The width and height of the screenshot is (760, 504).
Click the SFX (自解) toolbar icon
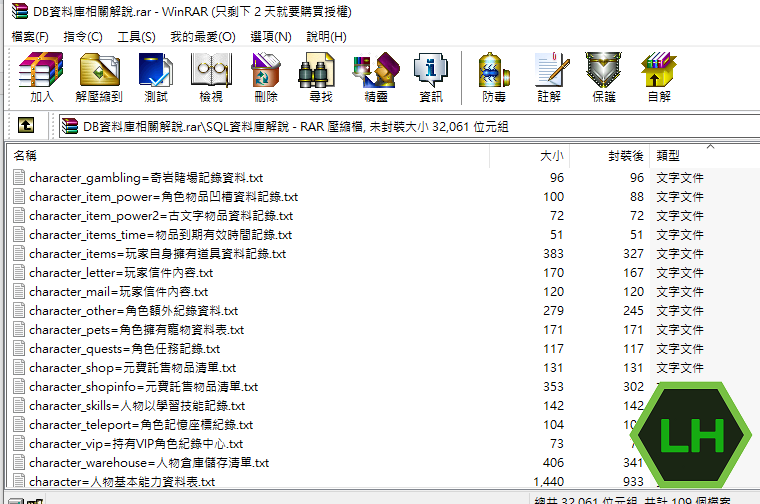[x=659, y=78]
